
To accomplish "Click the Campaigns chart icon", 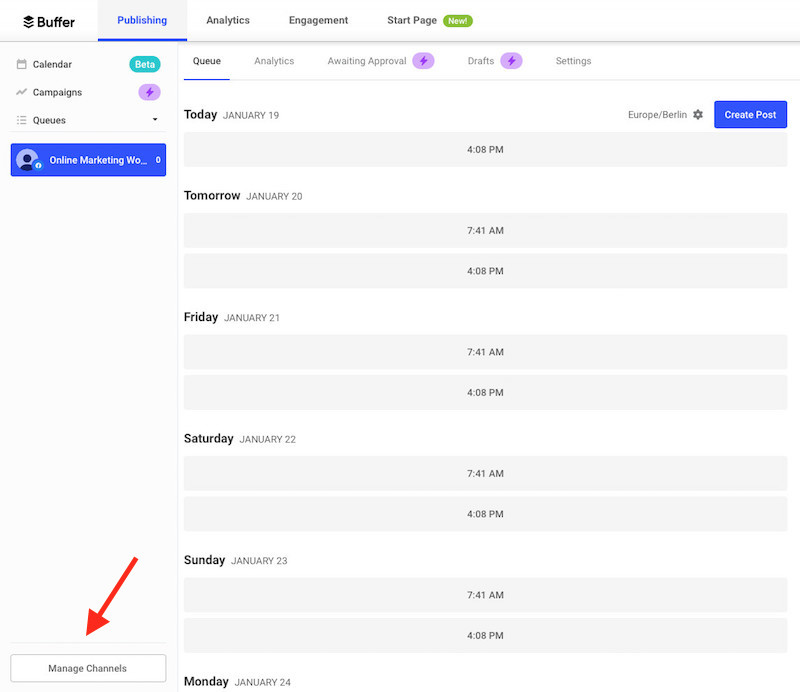I will (x=21, y=92).
